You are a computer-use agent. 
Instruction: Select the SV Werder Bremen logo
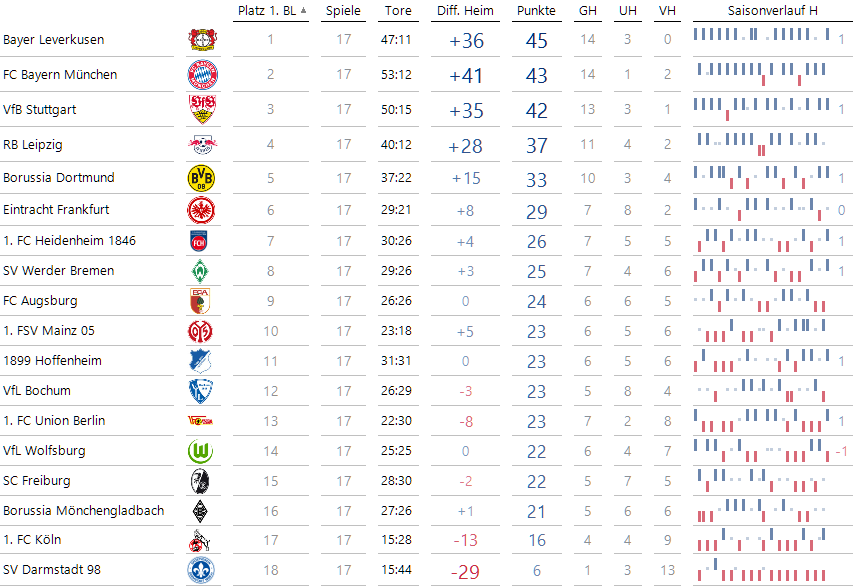[x=202, y=271]
